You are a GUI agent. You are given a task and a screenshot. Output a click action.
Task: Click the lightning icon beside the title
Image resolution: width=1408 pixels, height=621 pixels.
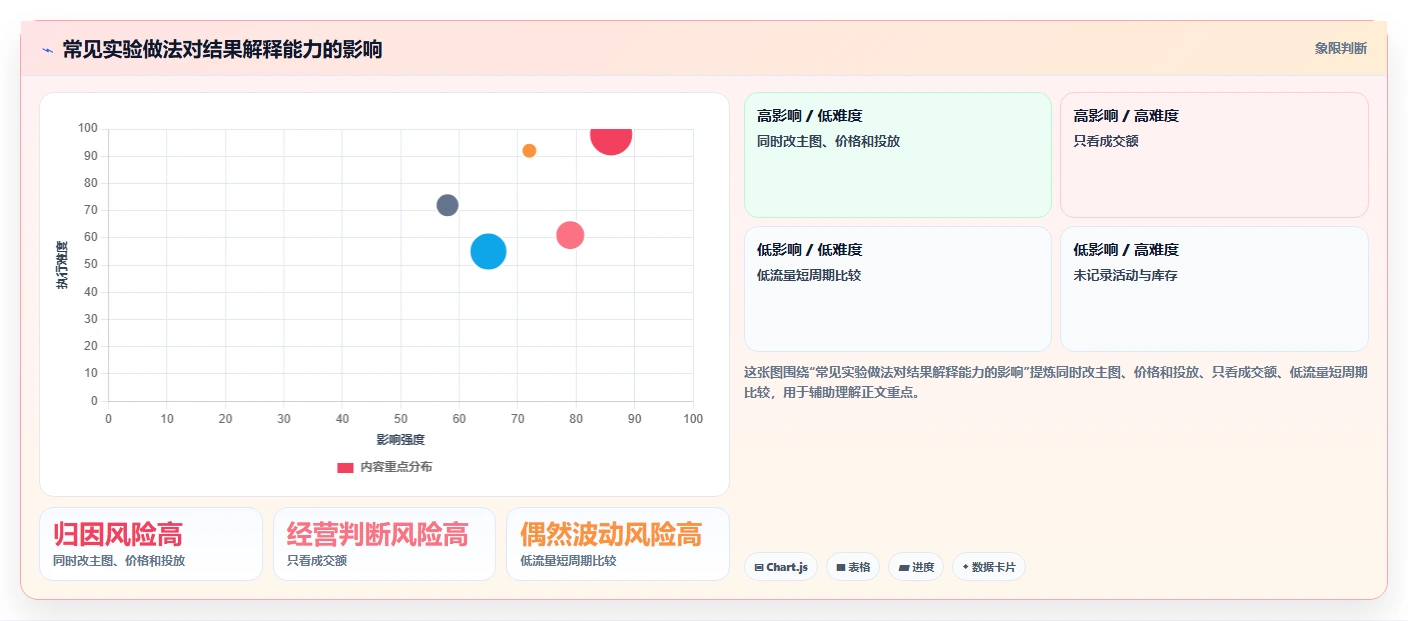pyautogui.click(x=47, y=50)
